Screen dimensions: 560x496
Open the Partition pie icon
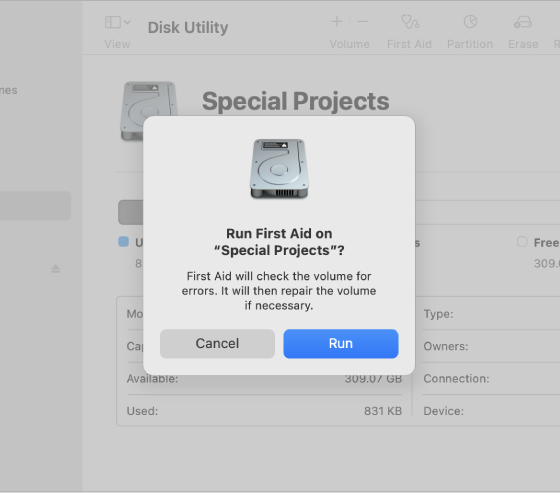pos(470,22)
